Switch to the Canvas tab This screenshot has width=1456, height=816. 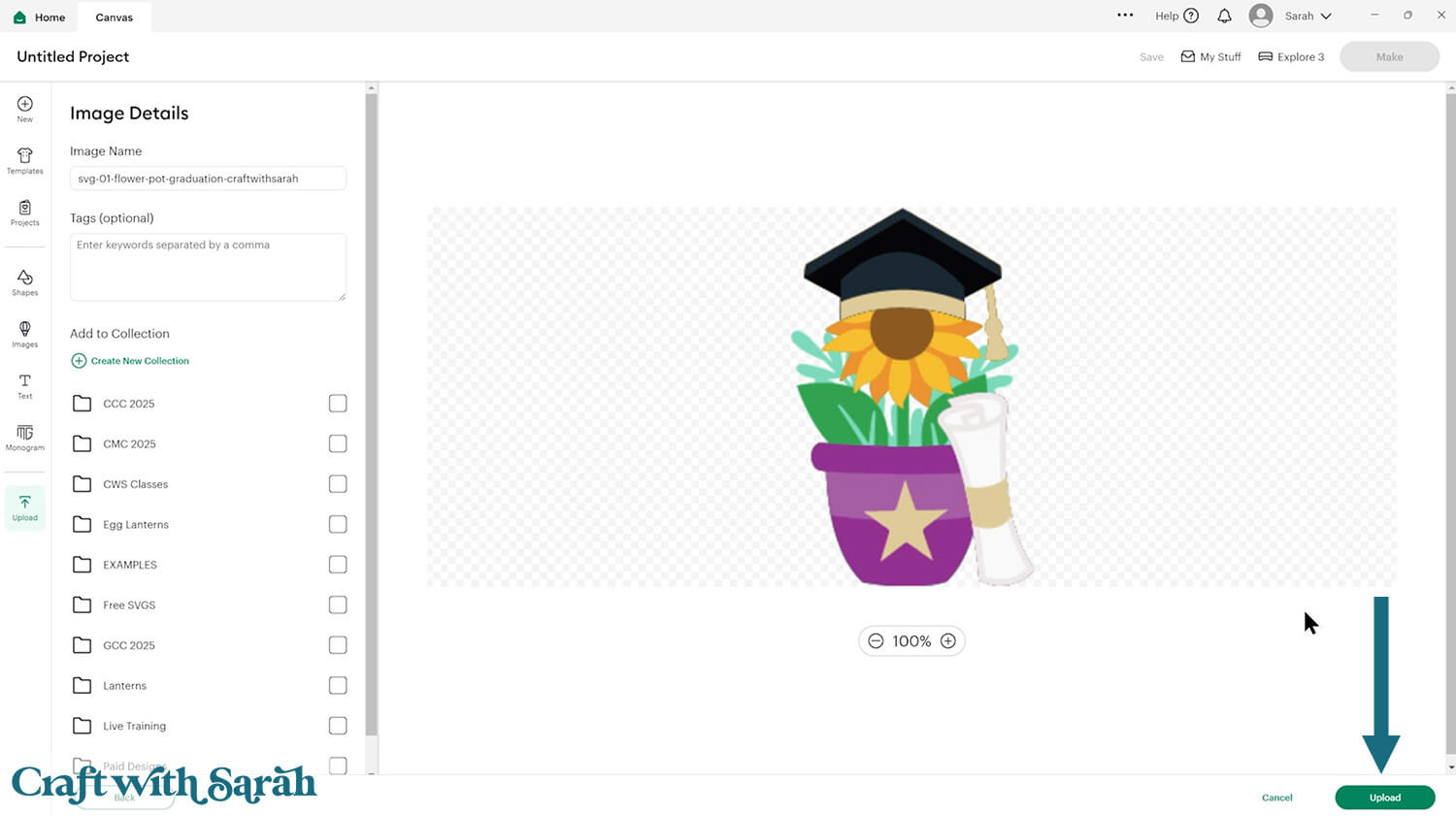click(115, 17)
